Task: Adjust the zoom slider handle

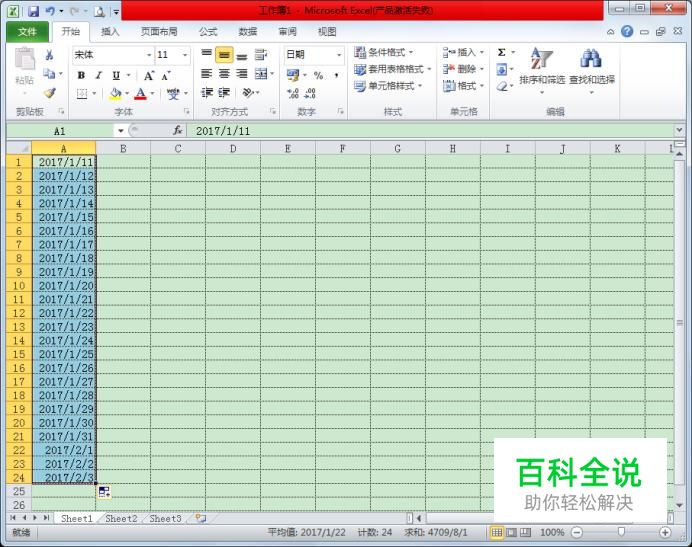Action: click(x=621, y=532)
